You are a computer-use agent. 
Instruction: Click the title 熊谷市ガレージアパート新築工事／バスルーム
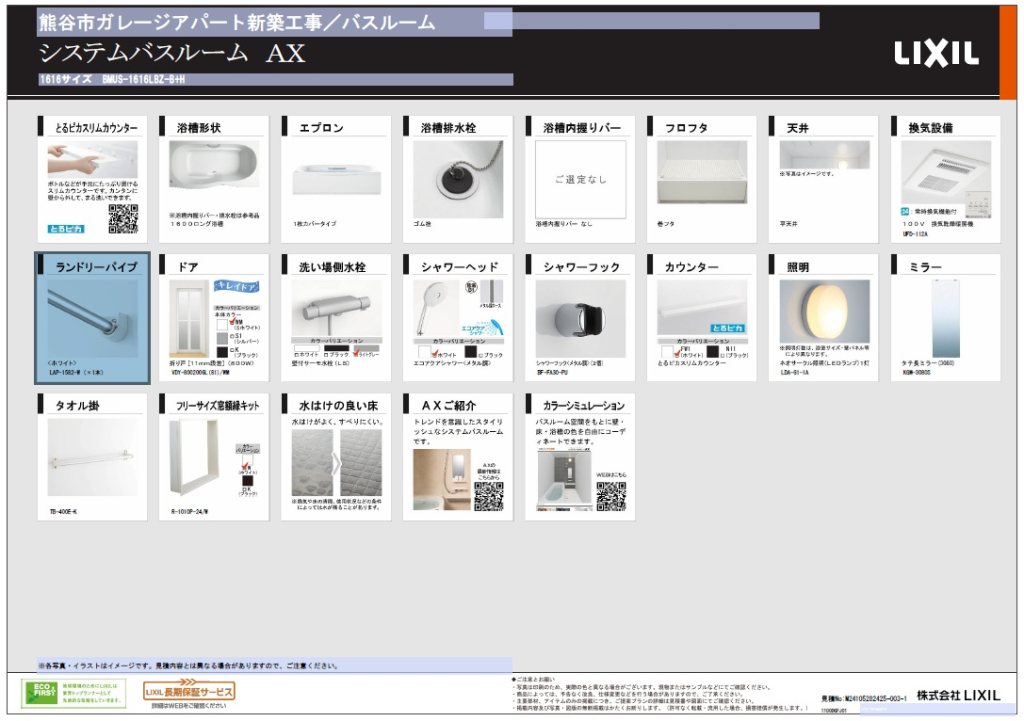point(236,23)
